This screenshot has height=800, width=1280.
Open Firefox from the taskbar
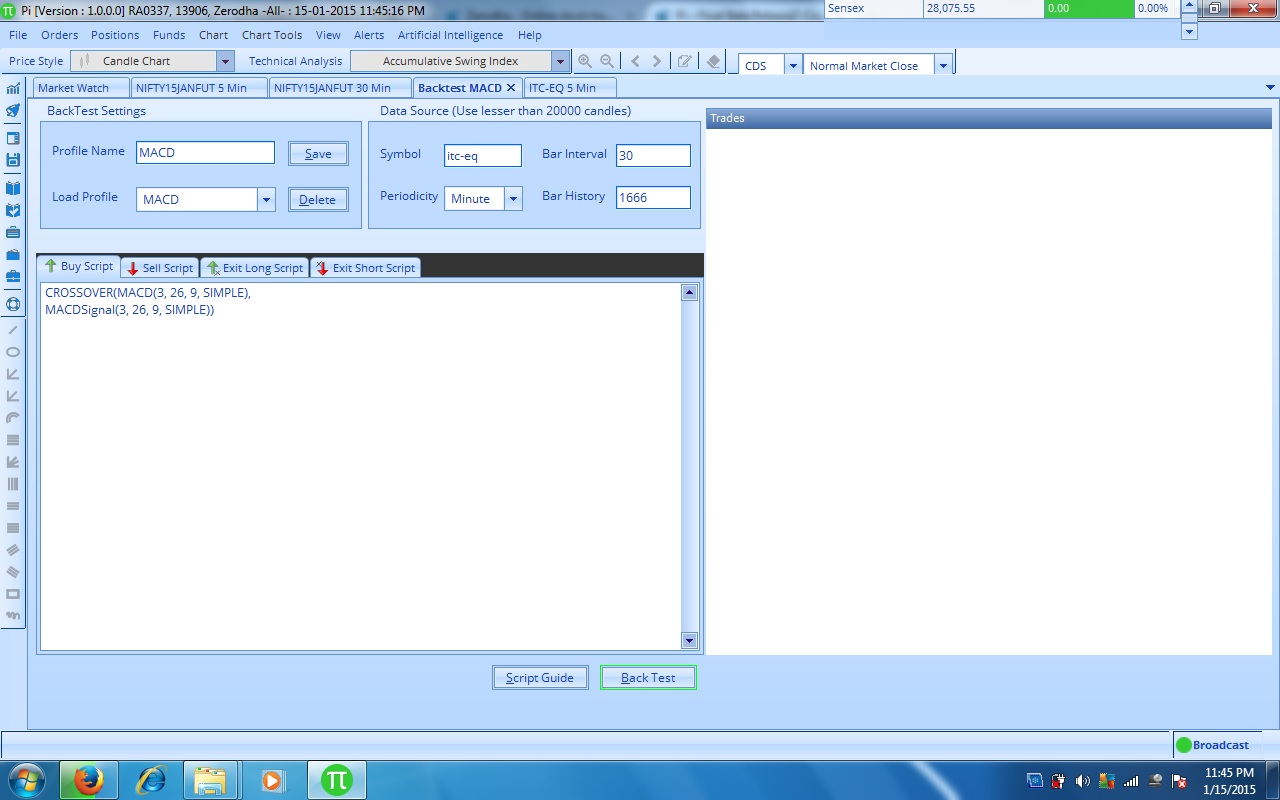(88, 780)
